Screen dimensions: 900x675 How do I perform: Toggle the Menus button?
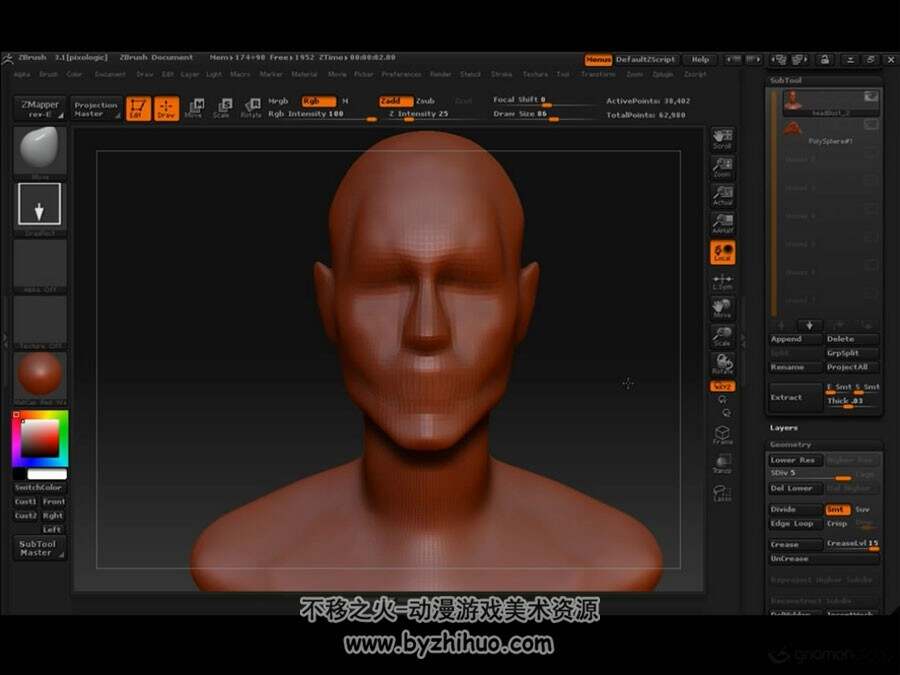(598, 60)
